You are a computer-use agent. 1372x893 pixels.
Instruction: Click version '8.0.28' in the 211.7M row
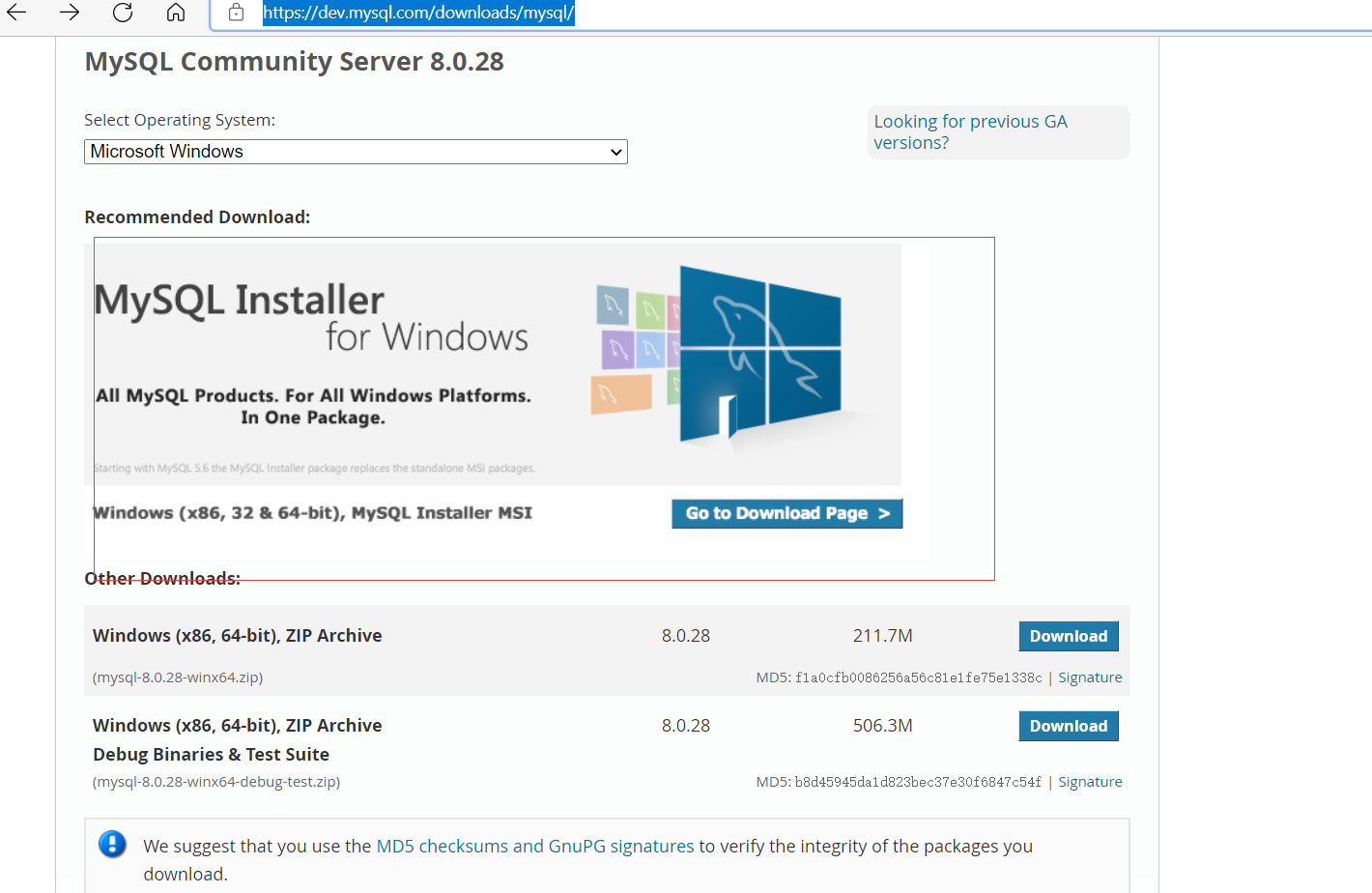[686, 636]
